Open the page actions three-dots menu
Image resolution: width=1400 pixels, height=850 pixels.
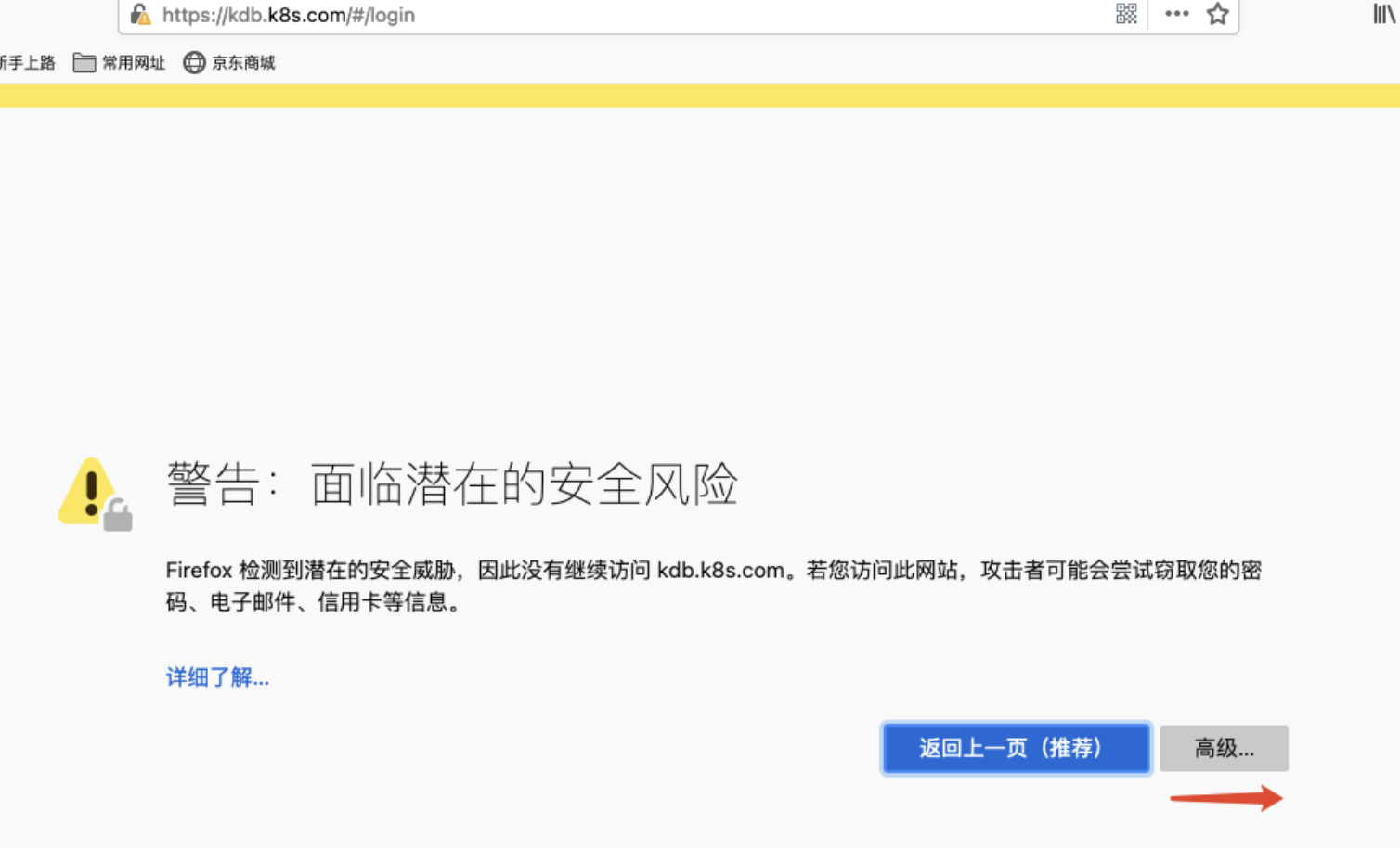pyautogui.click(x=1176, y=14)
